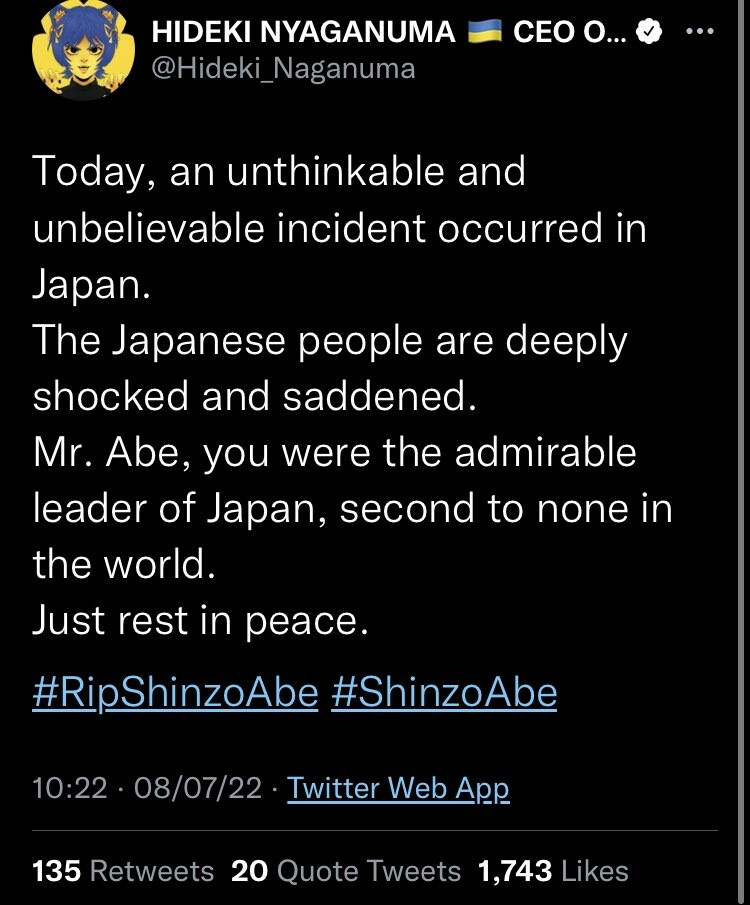
Task: Show the 20 Quote Tweets
Action: [x=345, y=870]
